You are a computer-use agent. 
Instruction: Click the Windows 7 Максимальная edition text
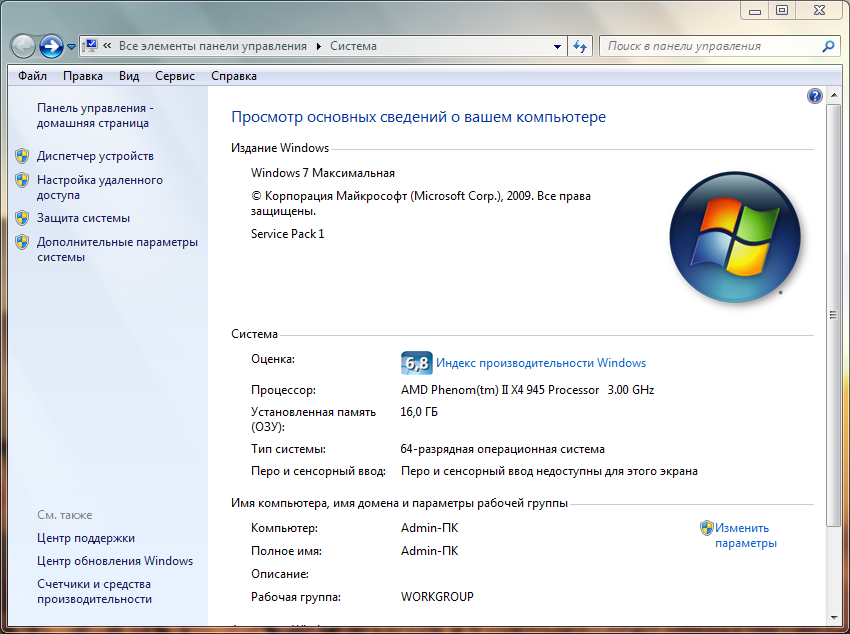[x=323, y=173]
